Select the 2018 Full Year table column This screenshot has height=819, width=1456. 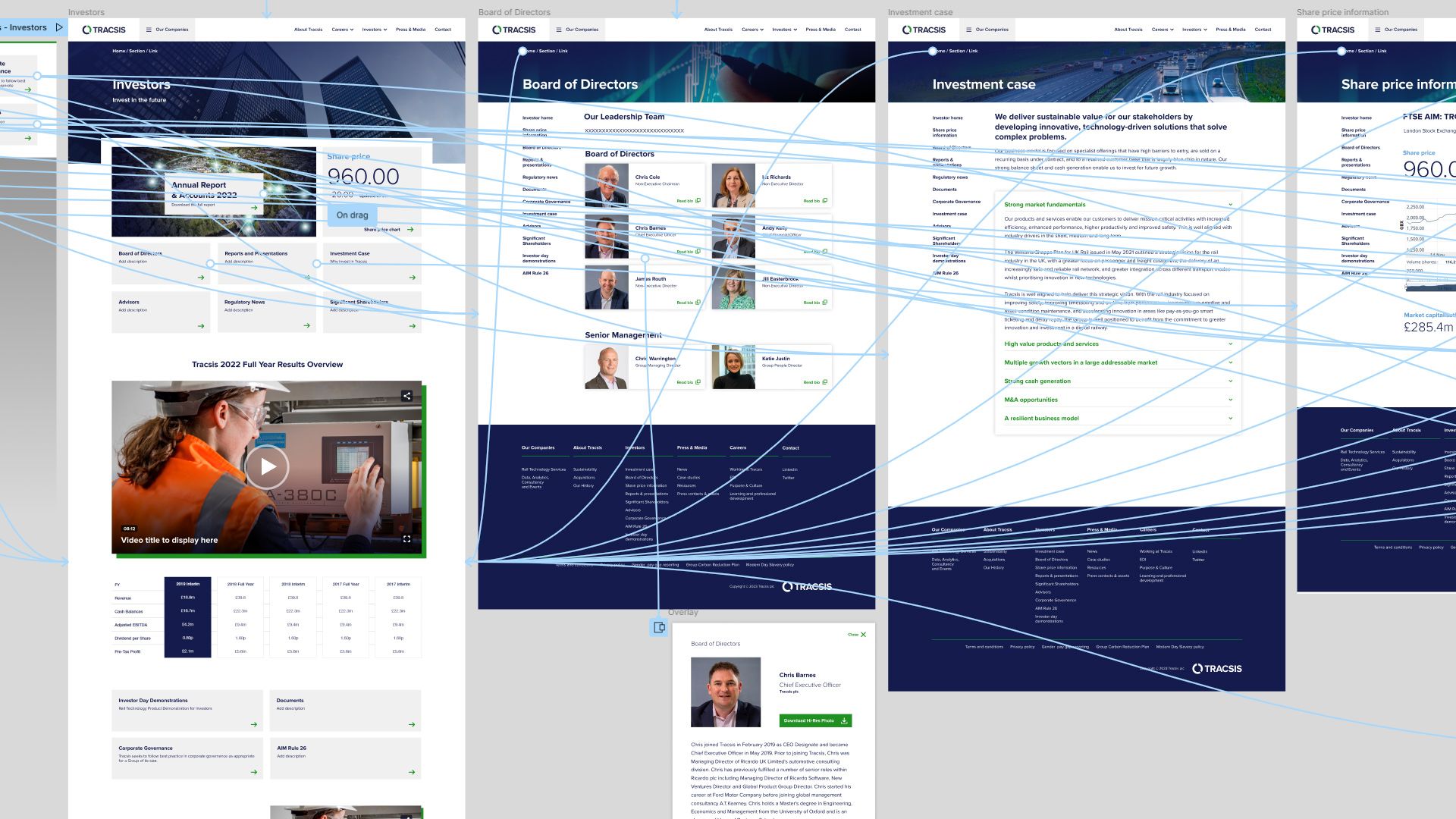coord(240,584)
